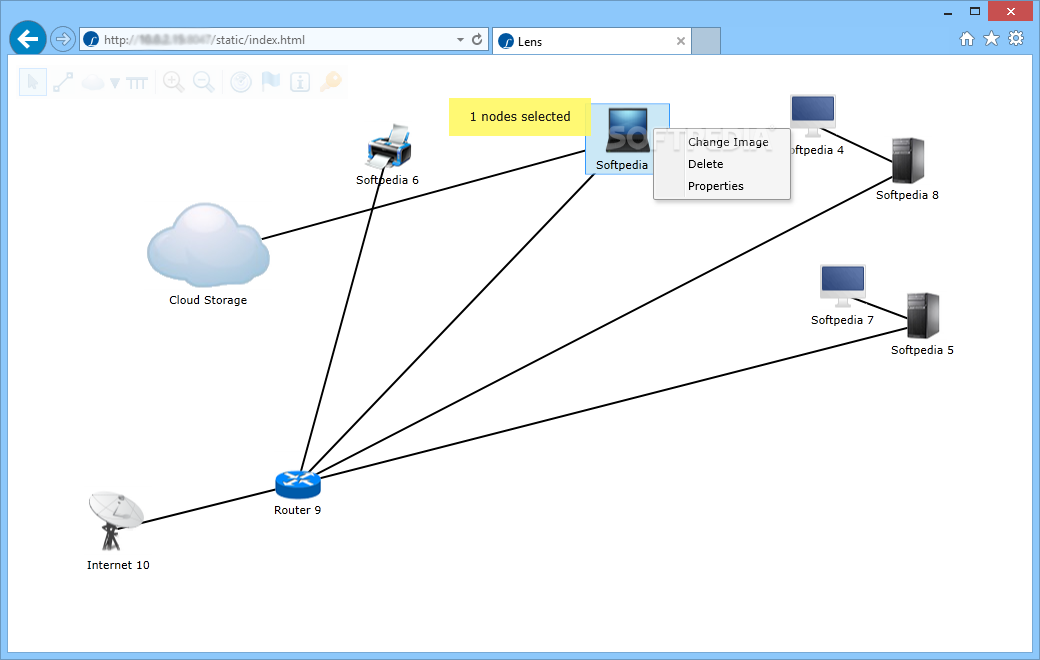Close the Lens tab
The height and width of the screenshot is (660, 1040).
click(x=681, y=41)
